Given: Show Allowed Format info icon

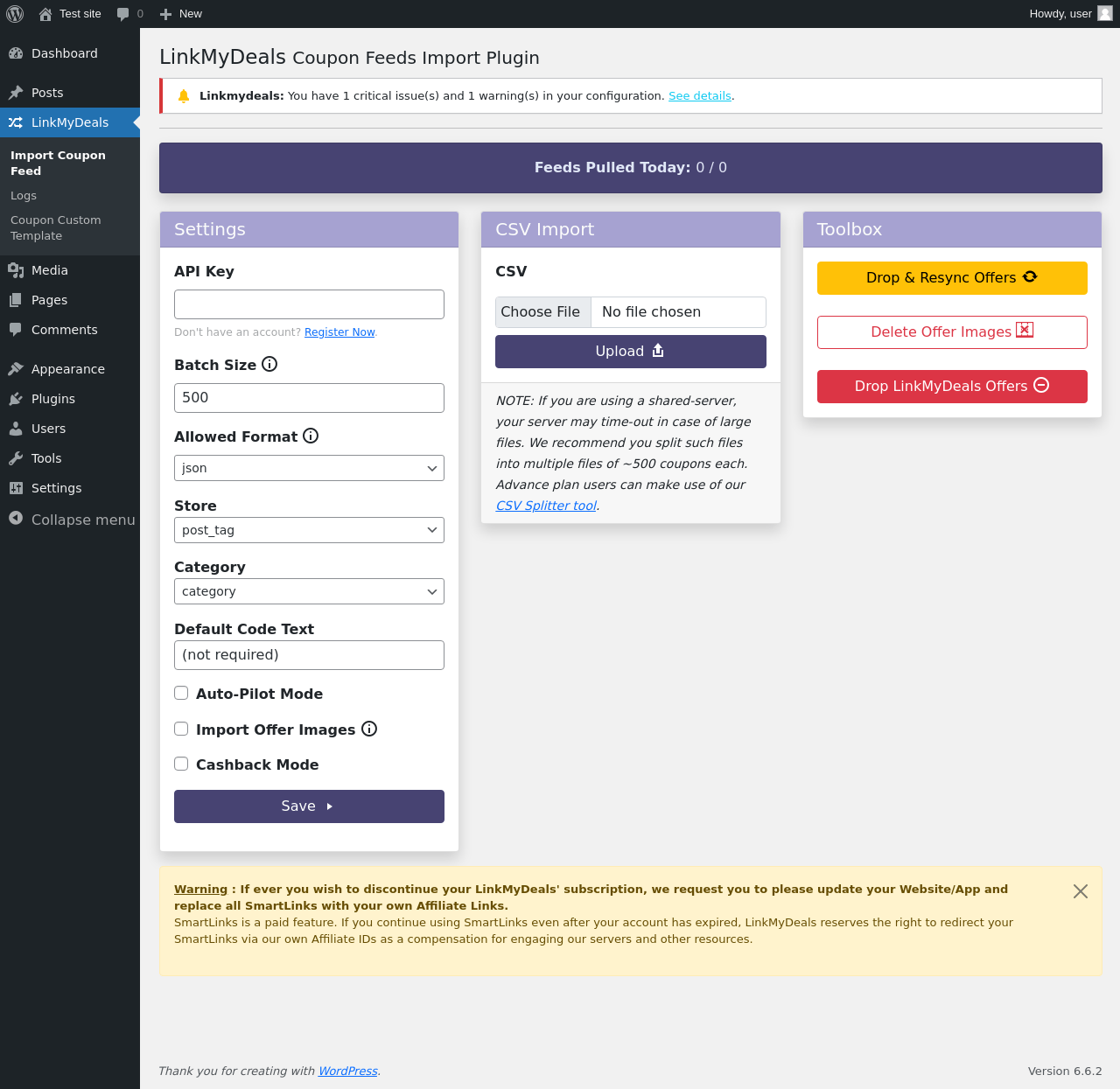Looking at the screenshot, I should (311, 436).
